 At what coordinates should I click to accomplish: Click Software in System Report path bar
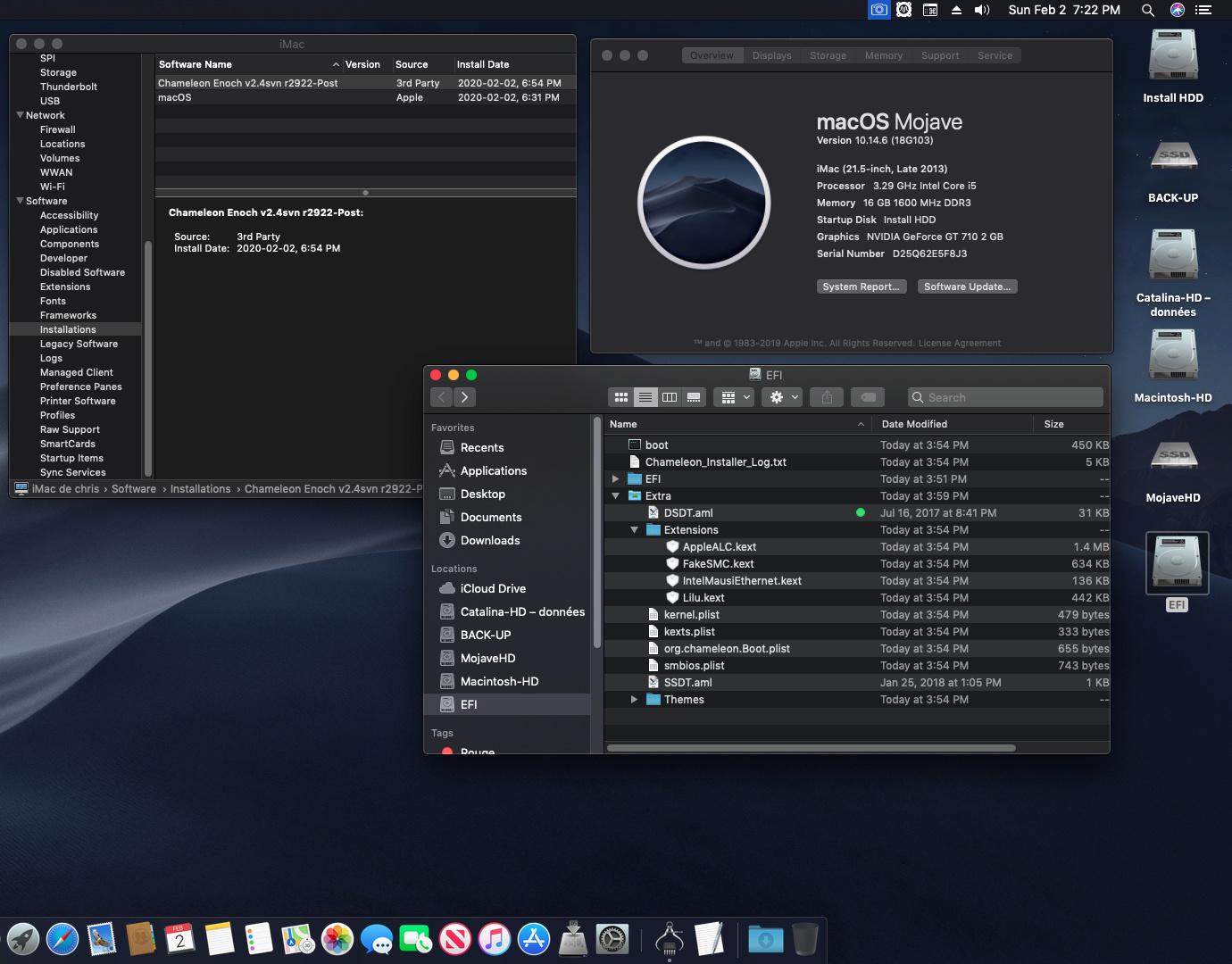[134, 489]
